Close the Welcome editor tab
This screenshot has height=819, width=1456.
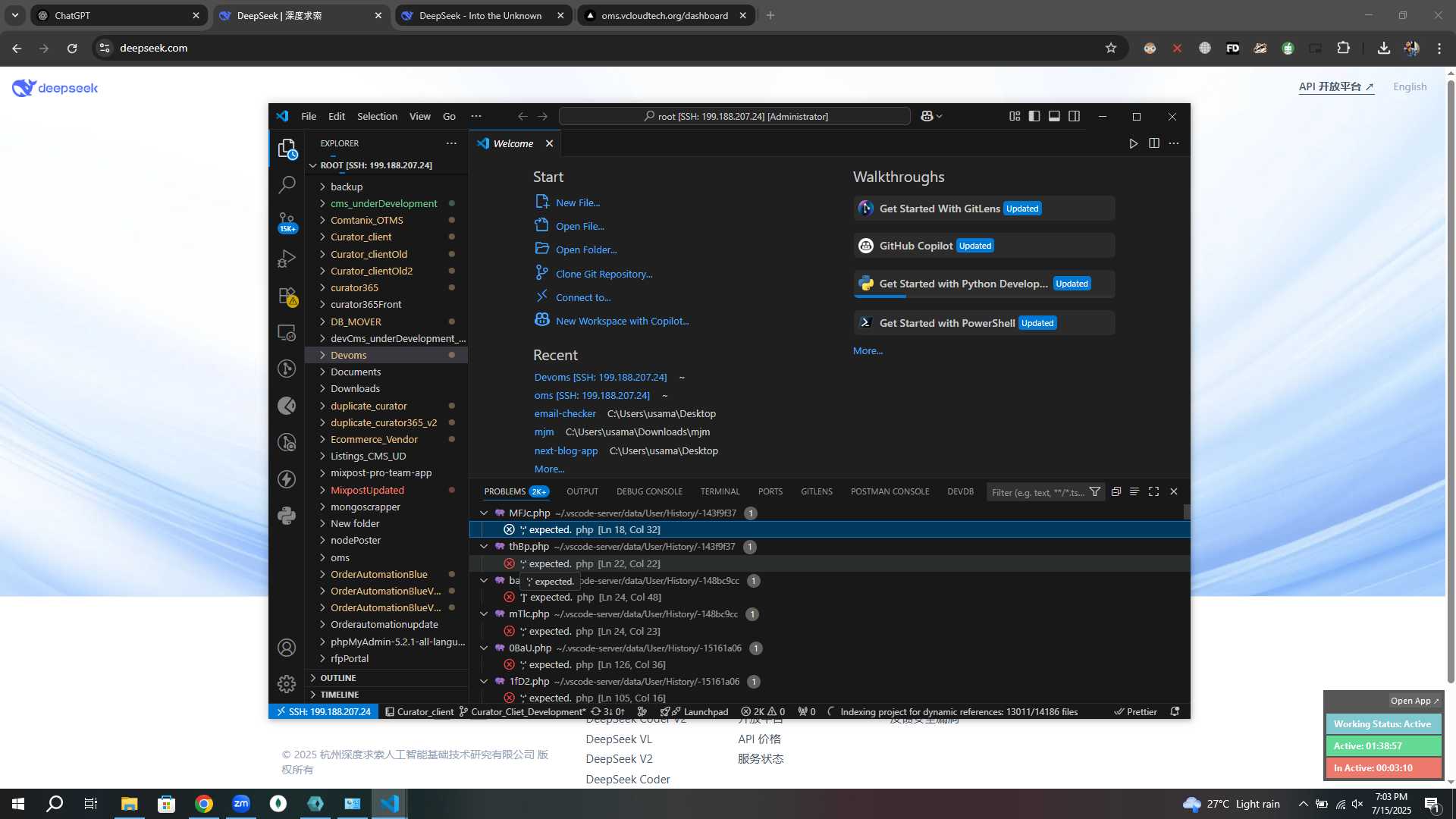549,143
